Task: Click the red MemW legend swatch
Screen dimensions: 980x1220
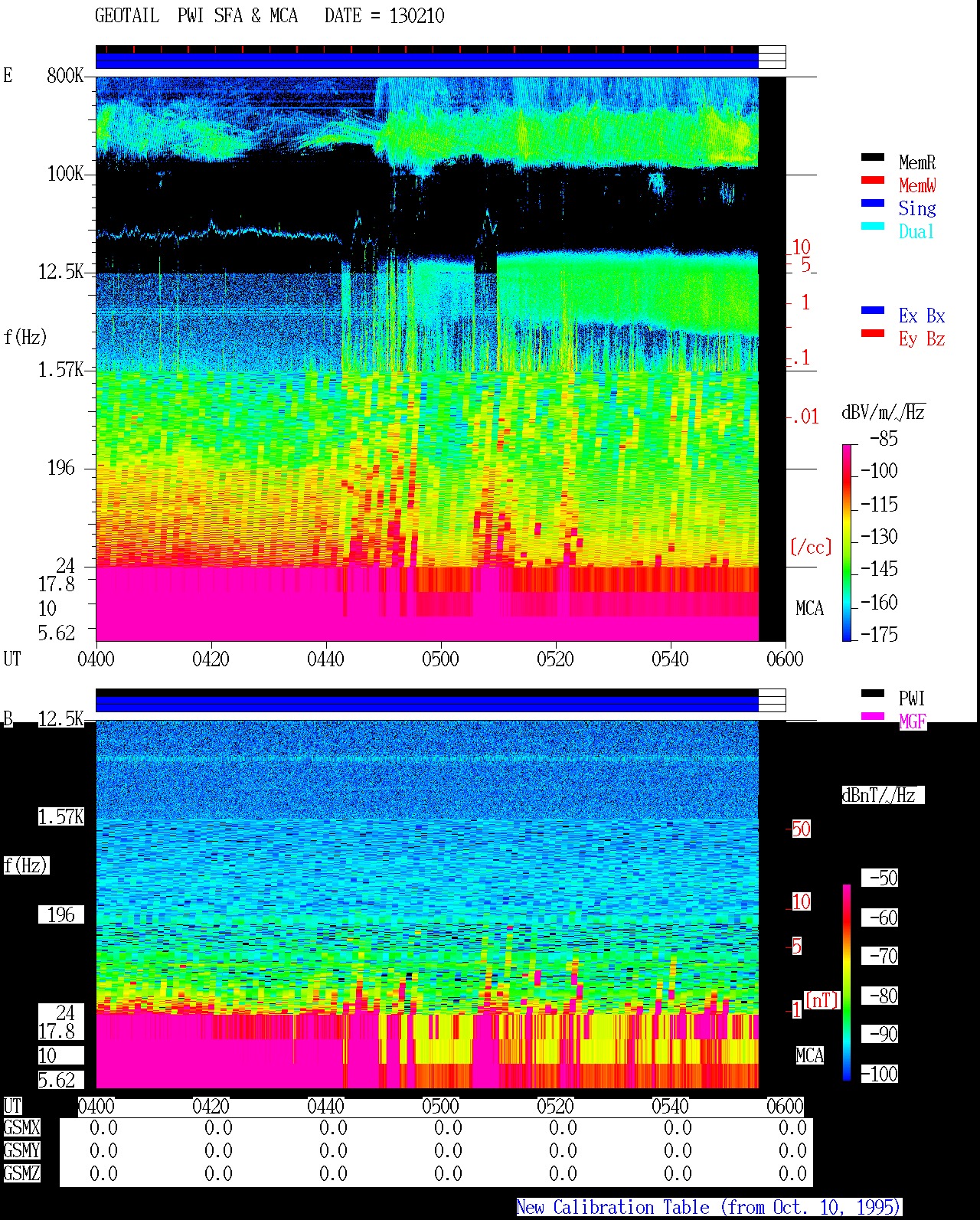Action: pos(873,181)
